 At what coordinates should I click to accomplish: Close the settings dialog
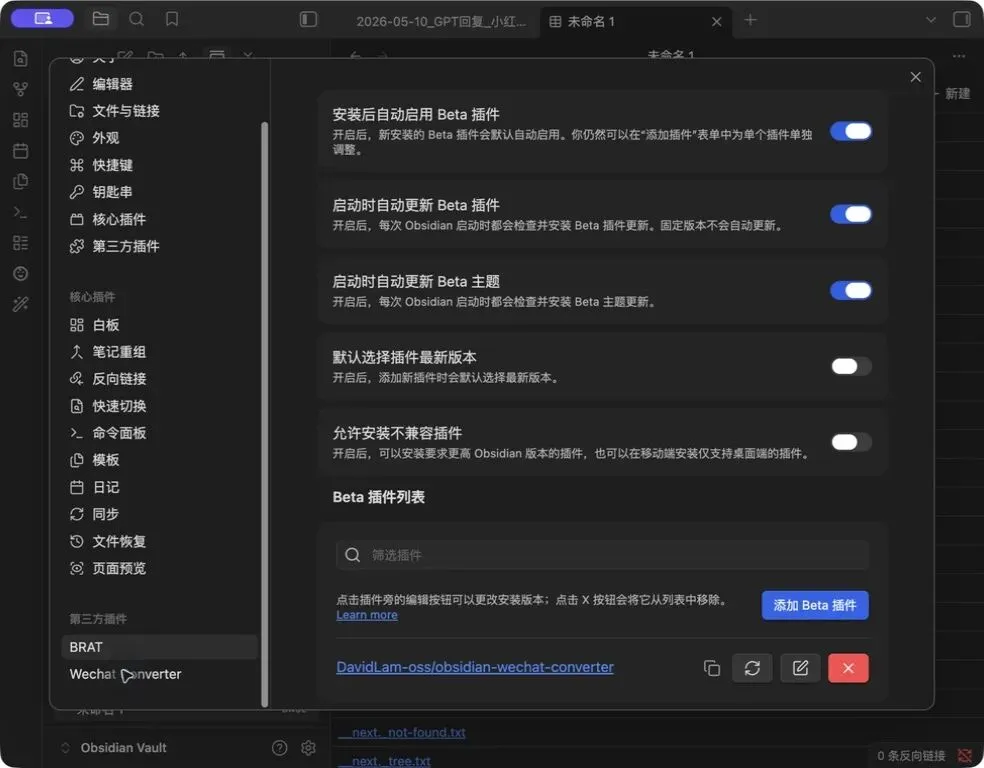pyautogui.click(x=915, y=77)
